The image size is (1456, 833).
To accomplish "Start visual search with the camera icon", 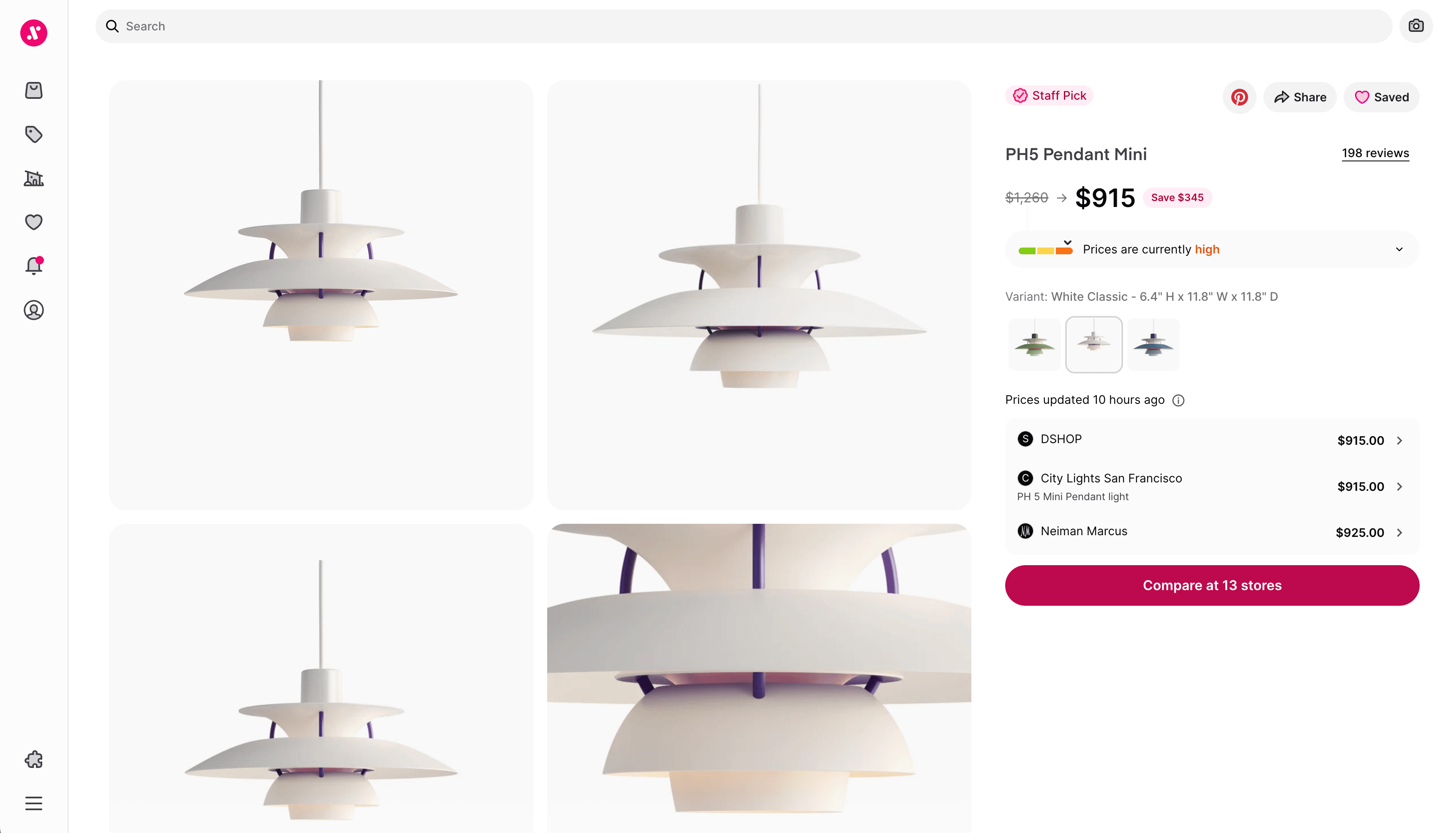I will [x=1415, y=26].
